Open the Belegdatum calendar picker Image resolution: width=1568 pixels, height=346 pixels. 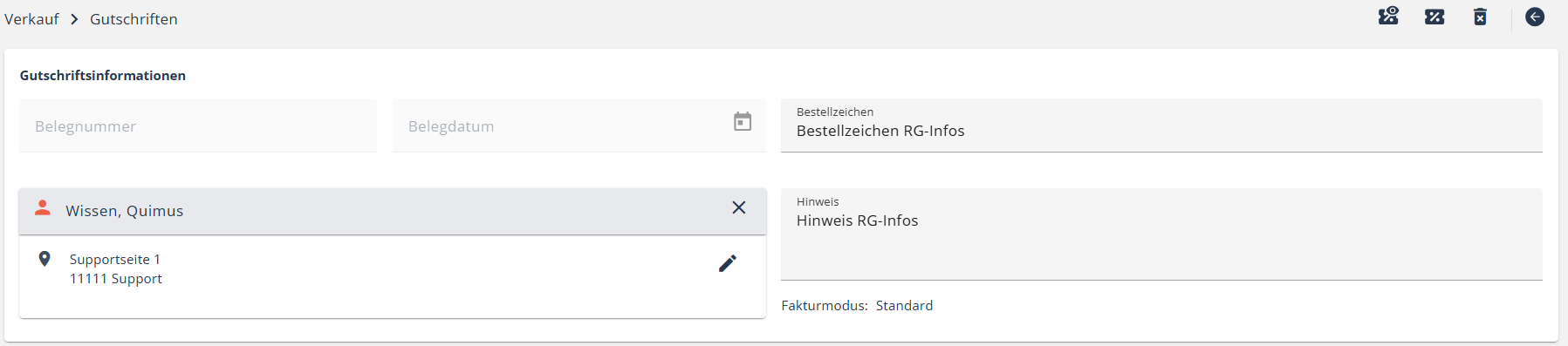coord(743,121)
